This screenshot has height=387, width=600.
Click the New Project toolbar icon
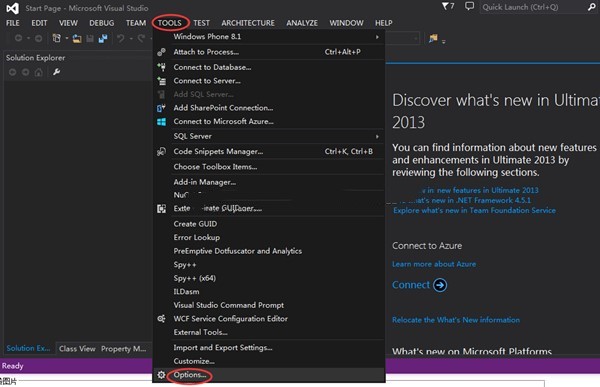pyautogui.click(x=57, y=38)
